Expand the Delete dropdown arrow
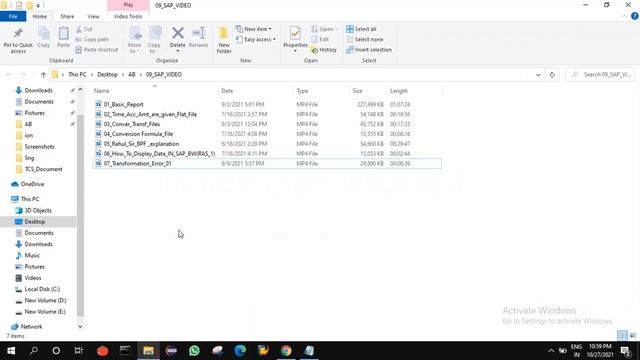Image resolution: width=640 pixels, height=360 pixels. pos(178,51)
